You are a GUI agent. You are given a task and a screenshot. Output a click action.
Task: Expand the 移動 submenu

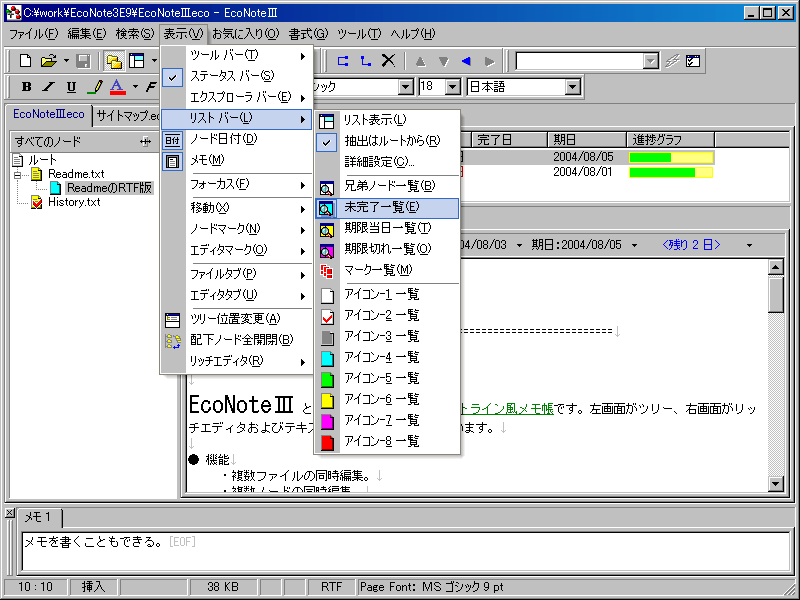click(237, 208)
